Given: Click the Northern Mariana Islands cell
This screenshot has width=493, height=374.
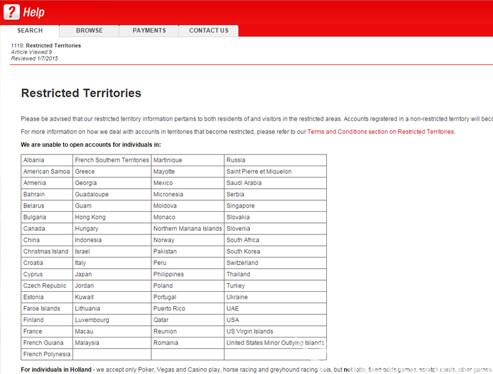Looking at the screenshot, I should tap(188, 229).
